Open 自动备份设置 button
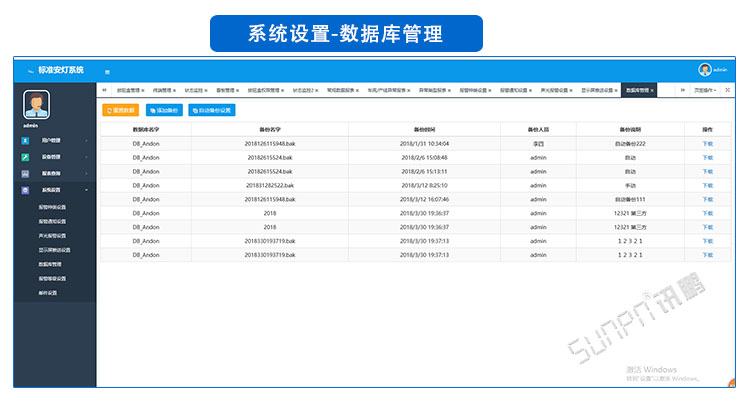 [x=212, y=110]
